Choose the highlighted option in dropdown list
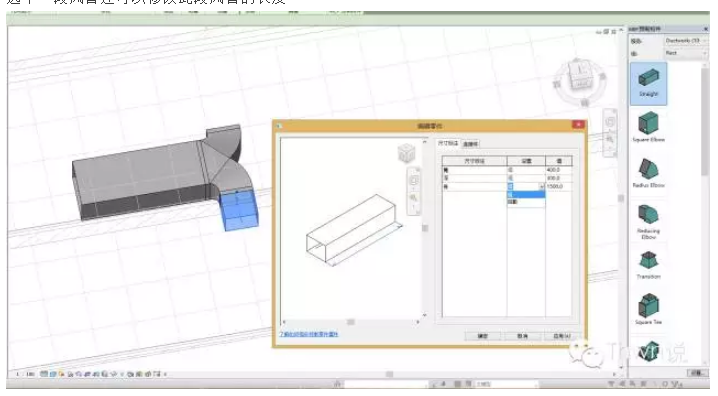Image resolution: width=718 pixels, height=396 pixels. tap(526, 194)
